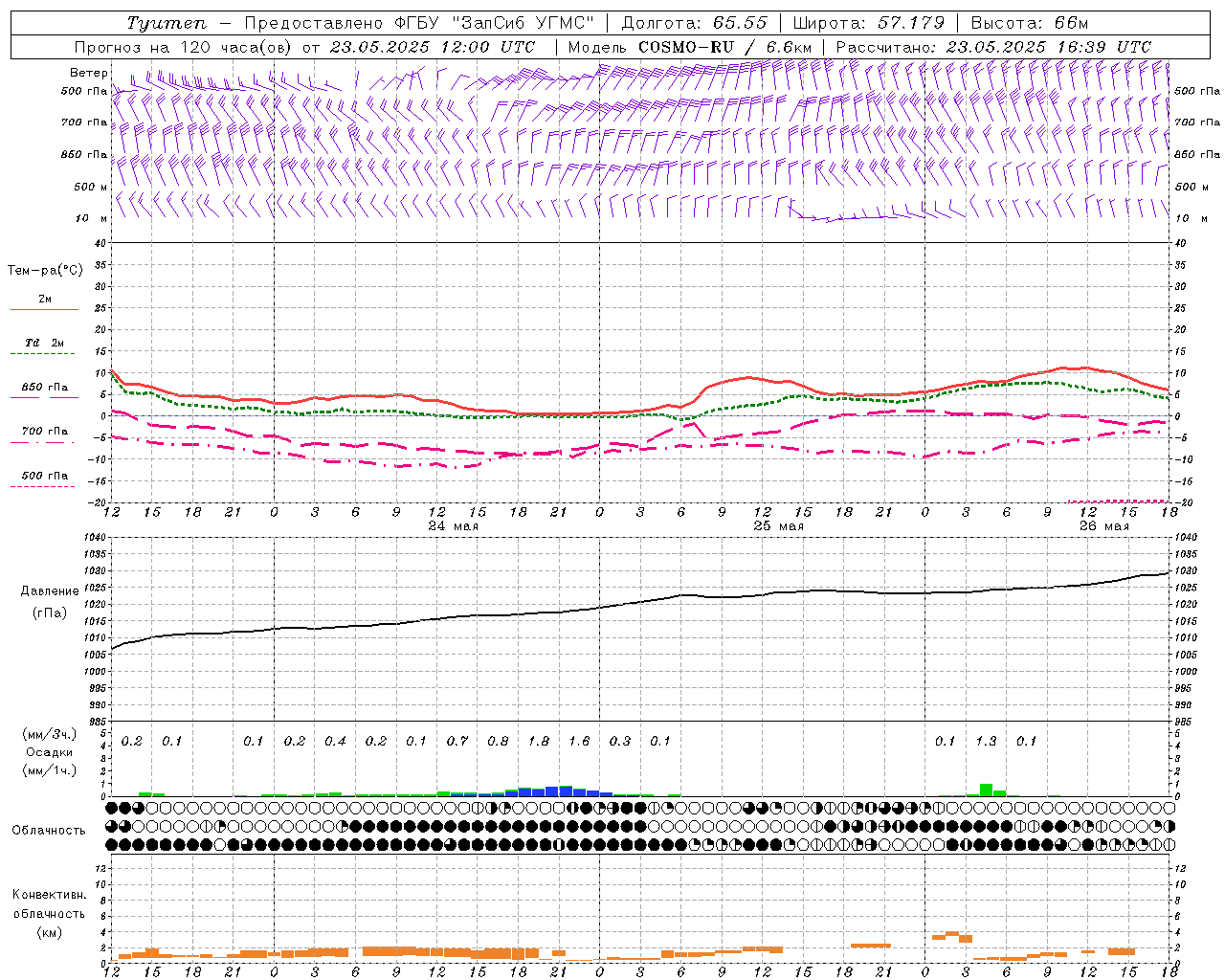Click the tall green precipitation bar on 26 мая

pos(986,790)
